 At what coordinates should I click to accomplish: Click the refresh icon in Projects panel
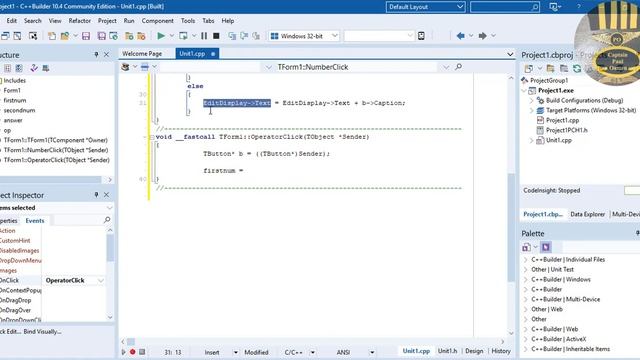(577, 69)
